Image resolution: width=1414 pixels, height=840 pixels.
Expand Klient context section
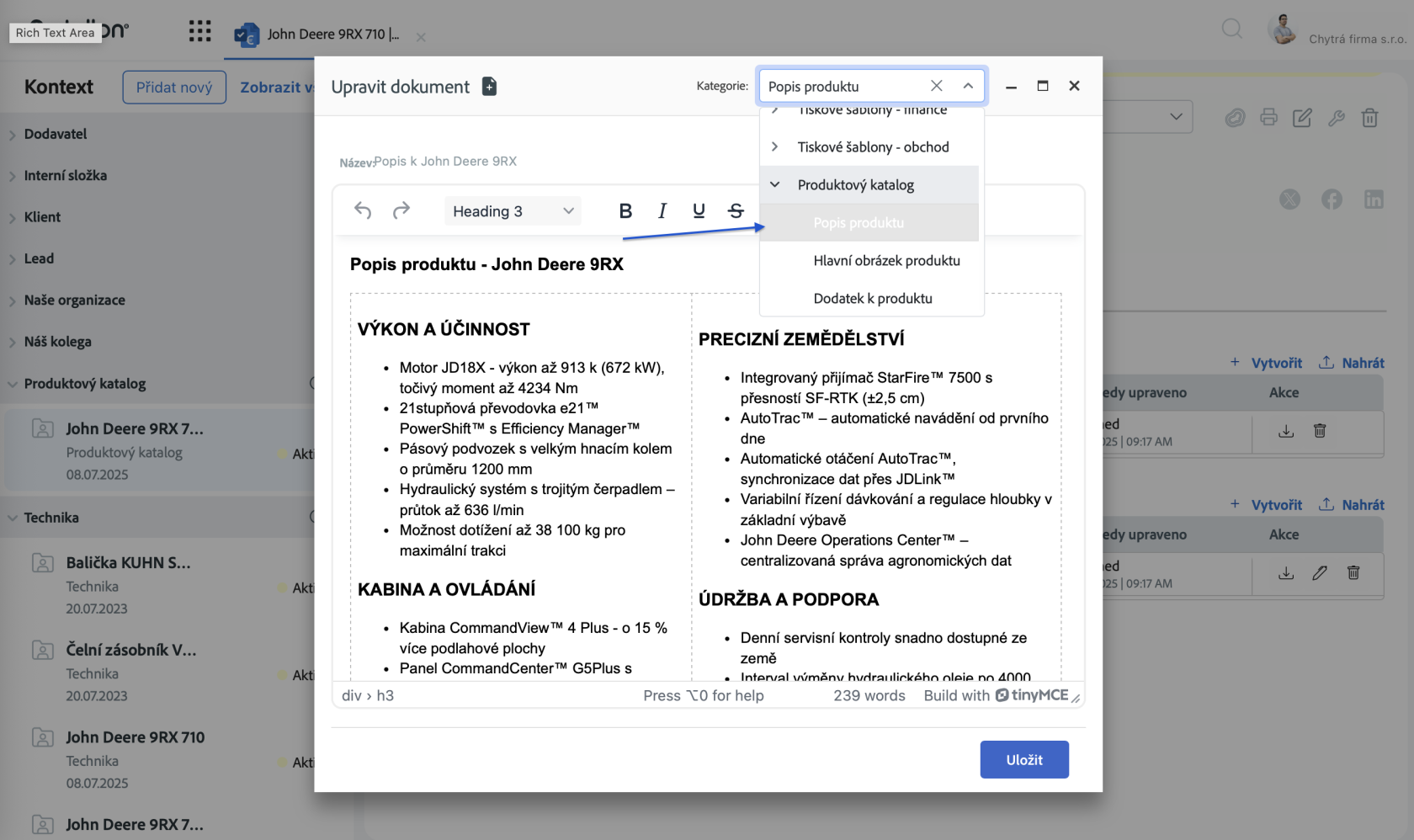13,218
